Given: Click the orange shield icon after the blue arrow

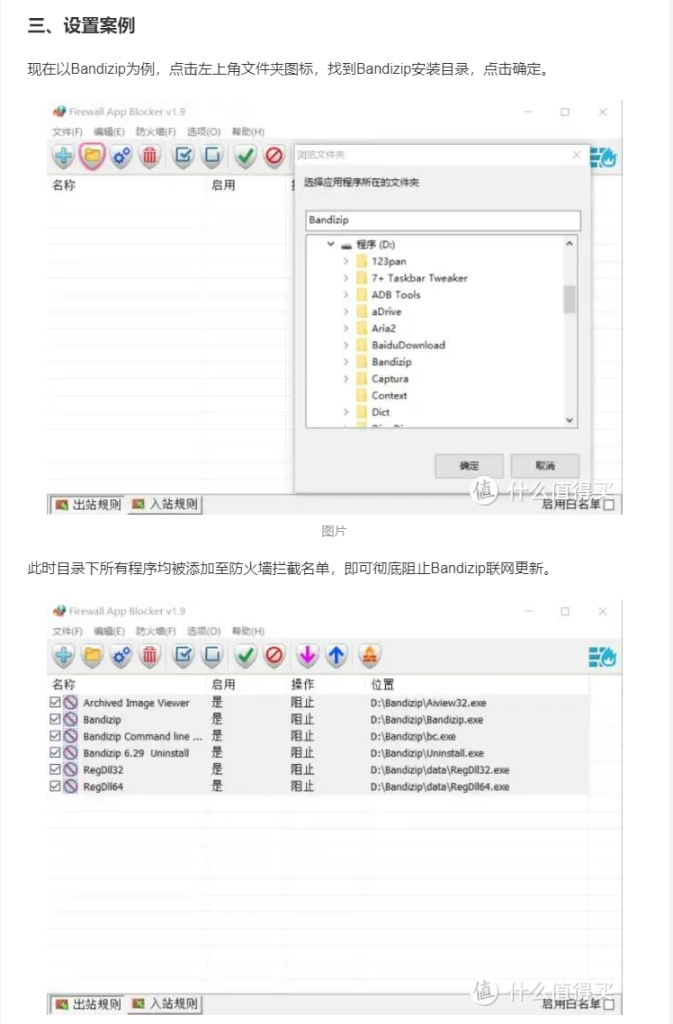Looking at the screenshot, I should [x=369, y=656].
